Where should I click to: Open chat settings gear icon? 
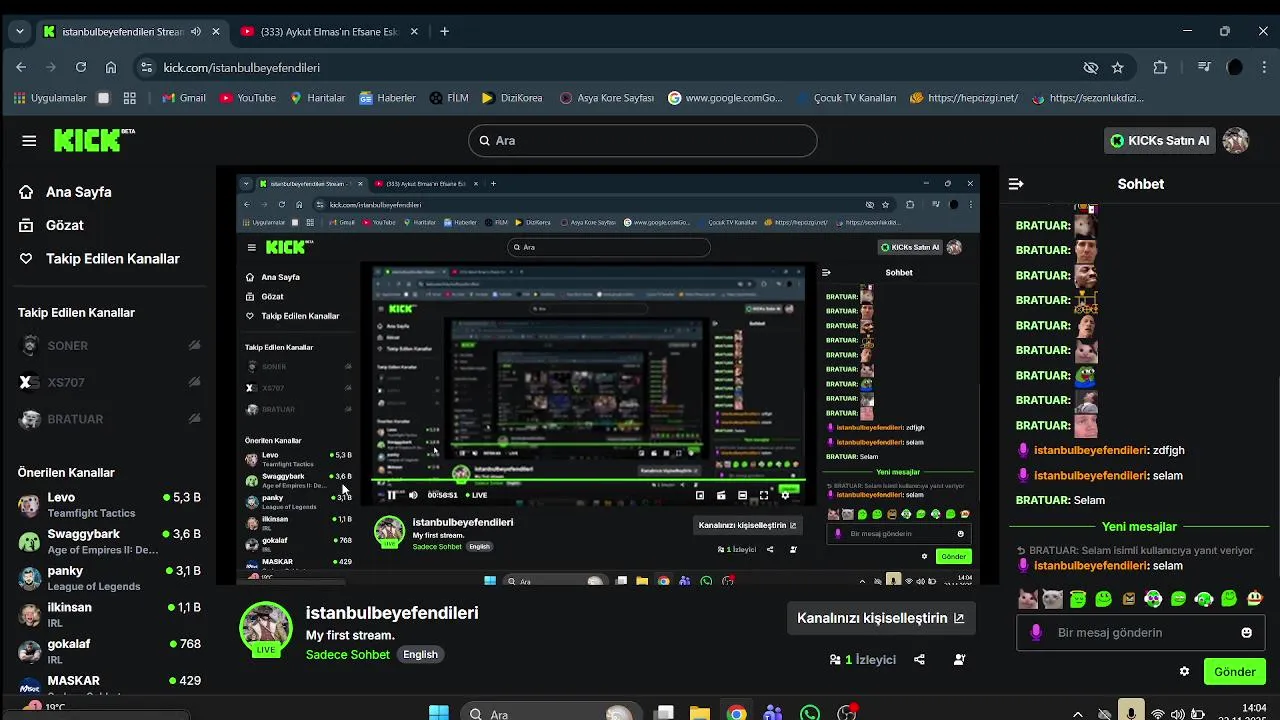point(1184,672)
